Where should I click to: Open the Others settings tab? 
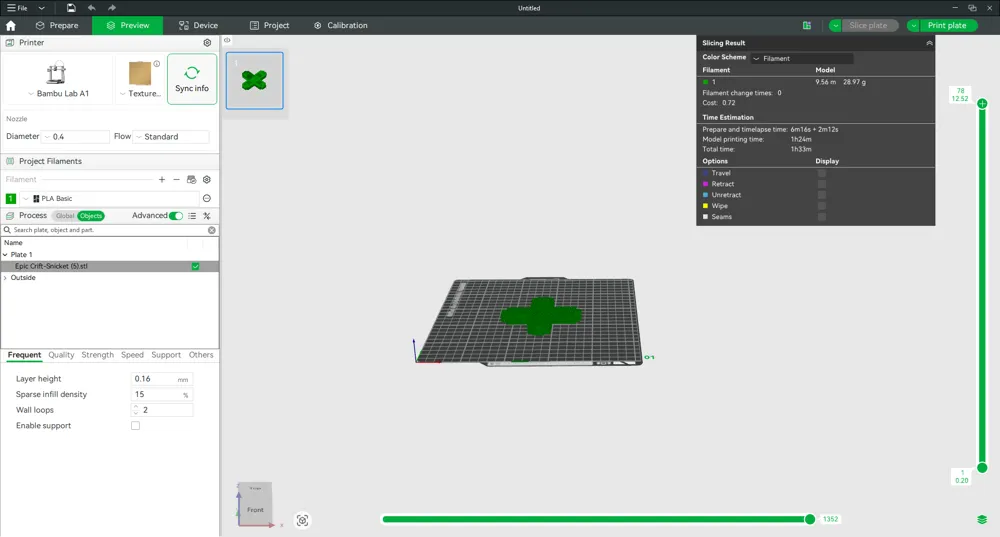click(x=201, y=355)
